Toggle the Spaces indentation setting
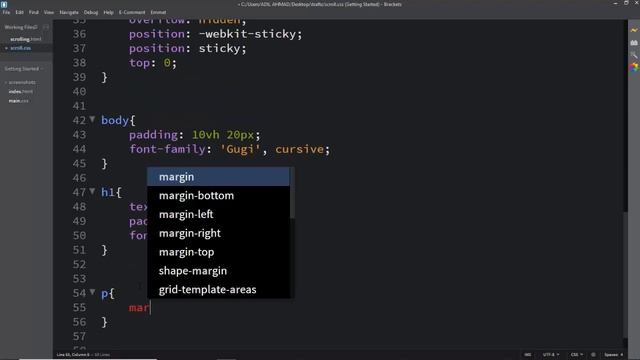This screenshot has width=640, height=360. point(613,355)
